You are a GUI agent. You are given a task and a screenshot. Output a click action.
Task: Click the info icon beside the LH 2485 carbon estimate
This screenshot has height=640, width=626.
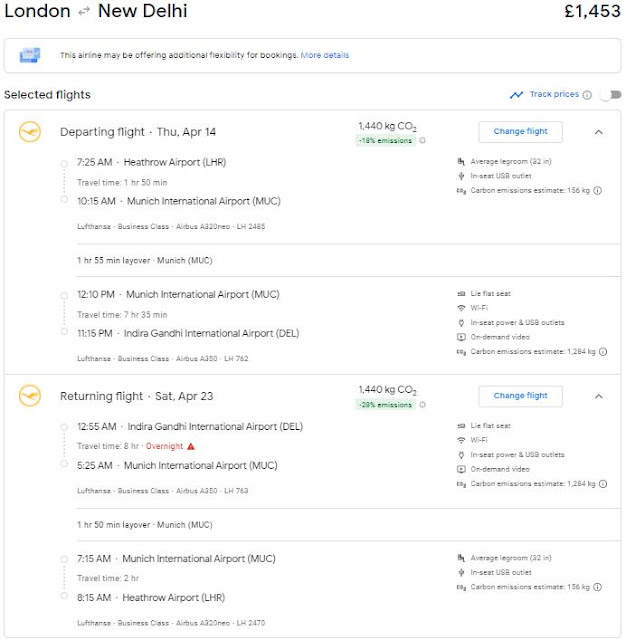click(x=597, y=190)
